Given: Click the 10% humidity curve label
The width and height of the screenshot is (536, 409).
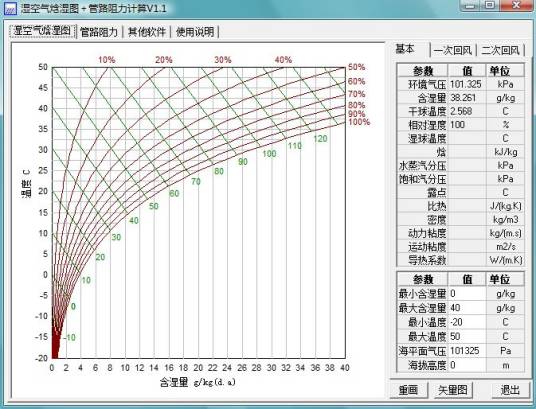Looking at the screenshot, I should (x=107, y=60).
